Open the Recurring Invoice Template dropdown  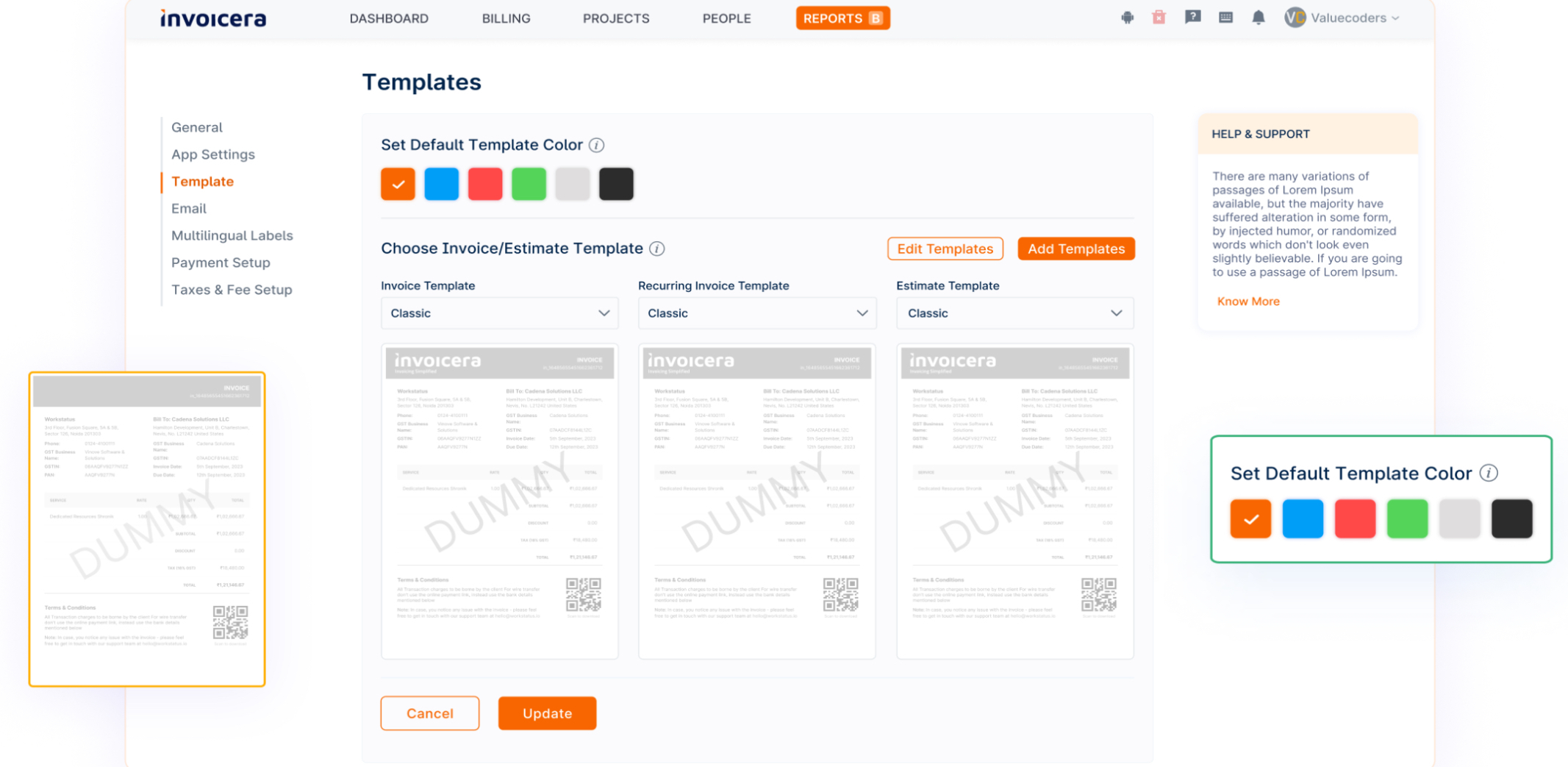(x=756, y=313)
